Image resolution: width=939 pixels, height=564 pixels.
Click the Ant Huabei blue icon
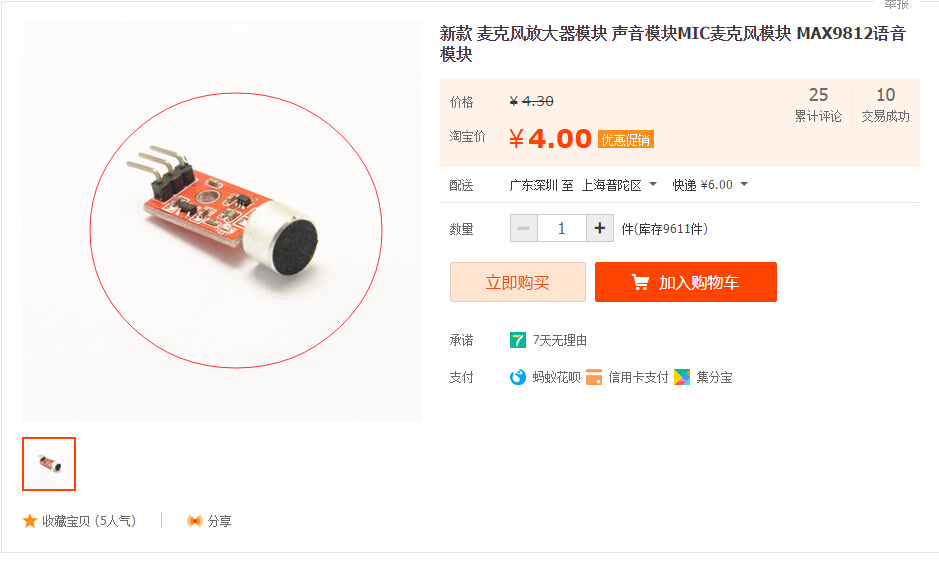518,377
